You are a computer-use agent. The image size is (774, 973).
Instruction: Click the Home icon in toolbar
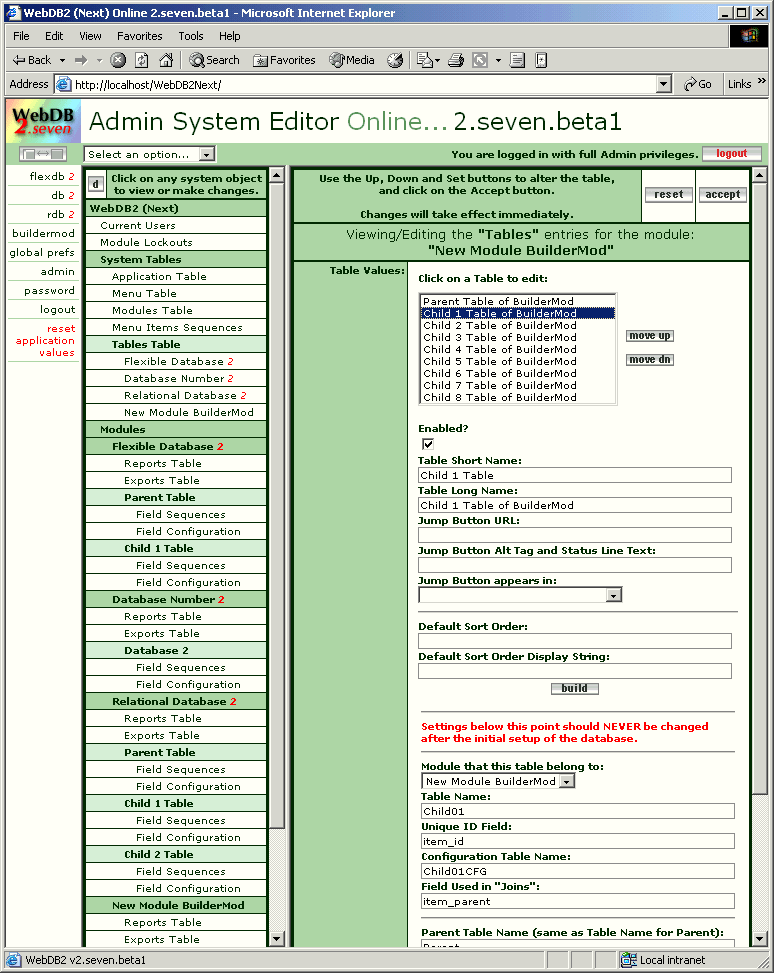pyautogui.click(x=166, y=60)
